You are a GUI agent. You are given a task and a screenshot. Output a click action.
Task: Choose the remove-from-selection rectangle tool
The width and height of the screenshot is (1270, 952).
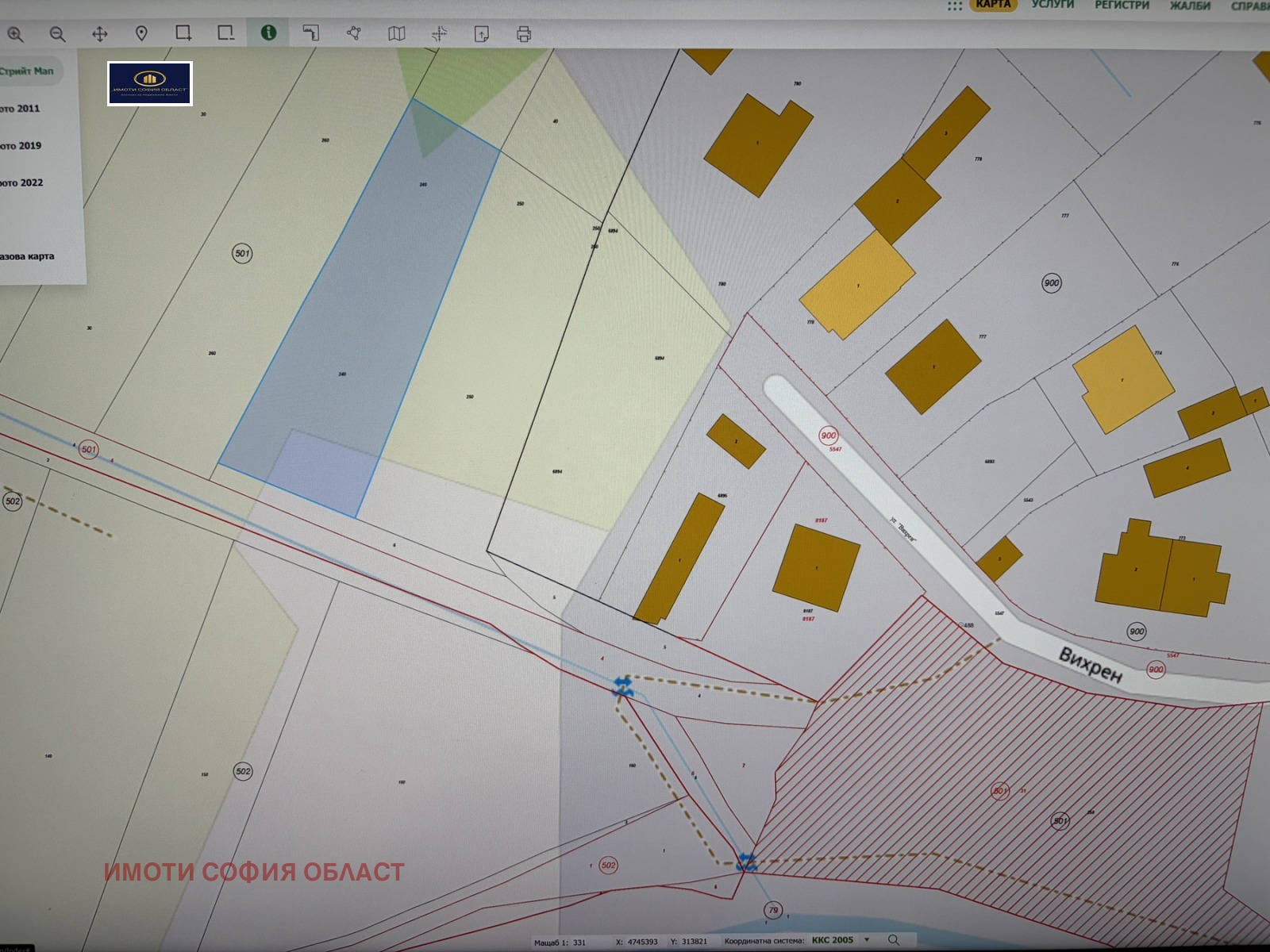click(x=225, y=33)
